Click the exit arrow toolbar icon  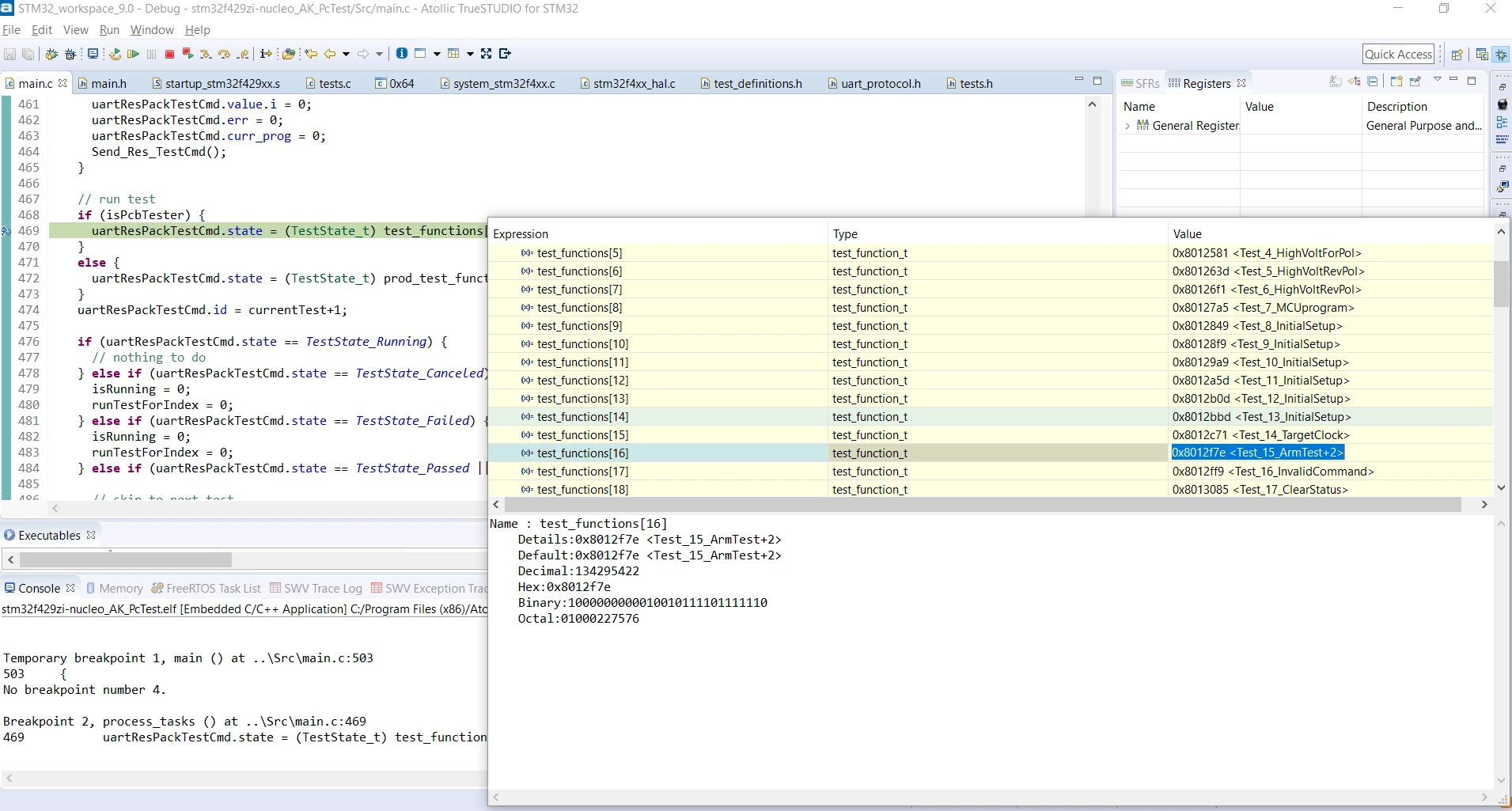pos(506,54)
